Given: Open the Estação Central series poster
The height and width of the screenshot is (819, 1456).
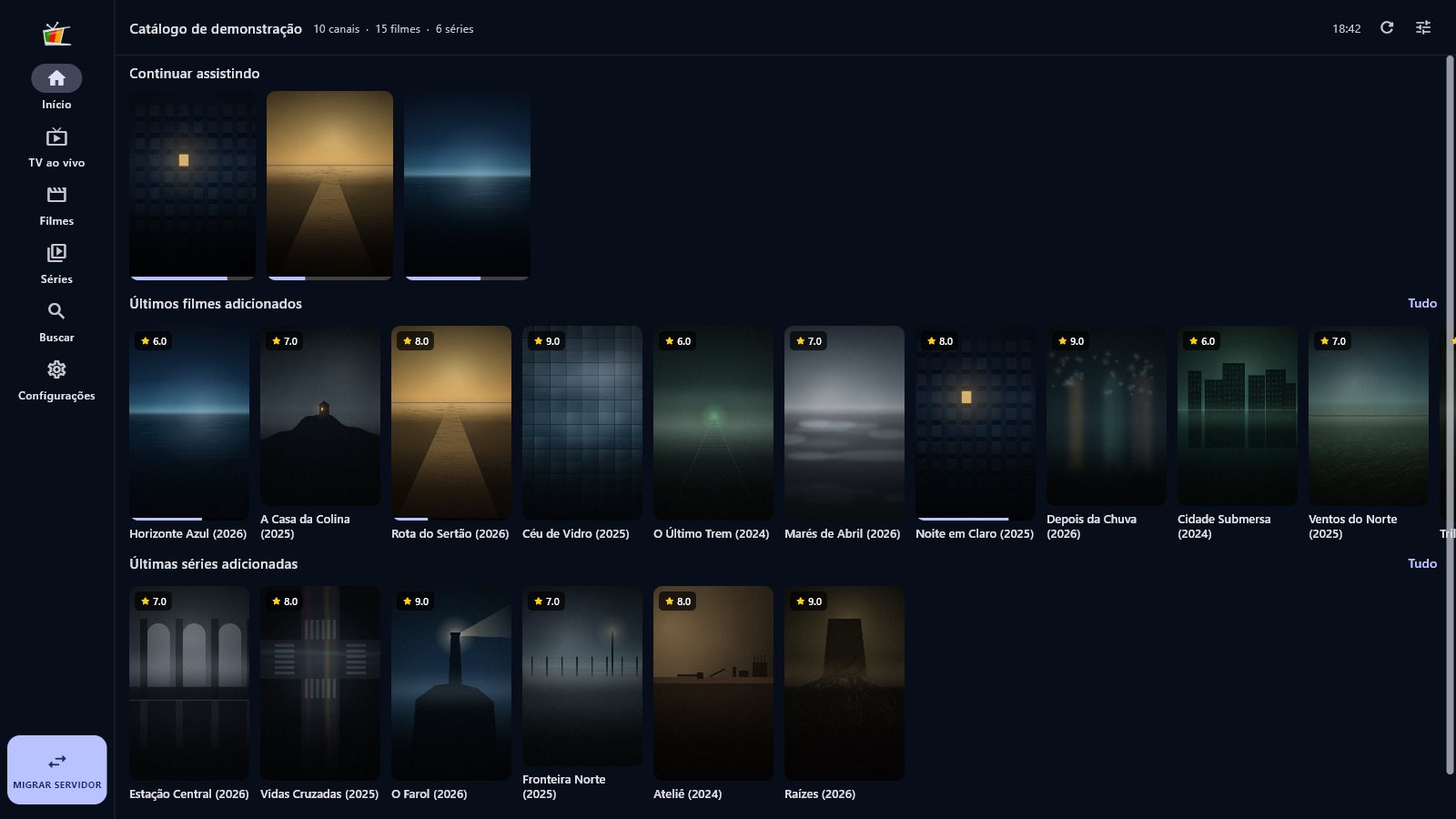Looking at the screenshot, I should tap(189, 683).
